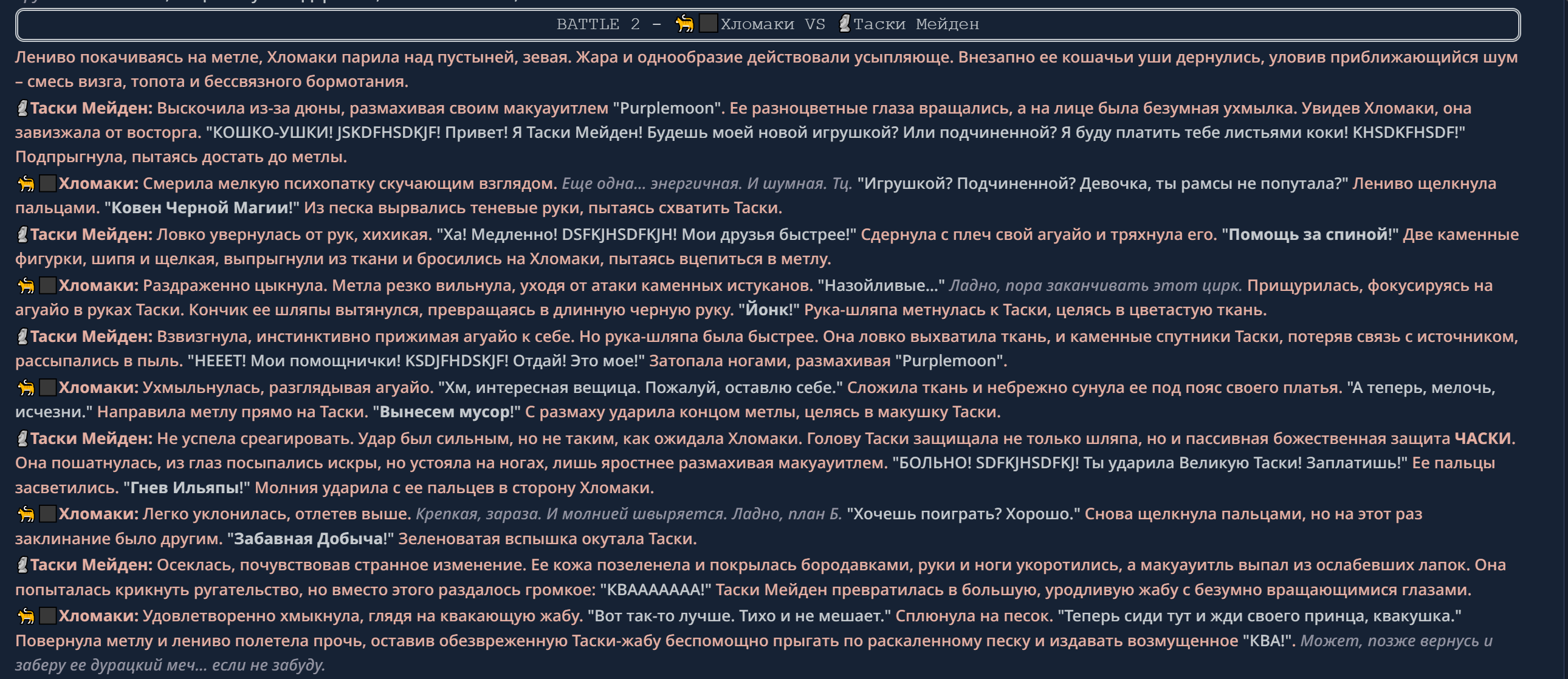Click statue icon on the line starting 'Не успела среагировать'

click(x=22, y=438)
